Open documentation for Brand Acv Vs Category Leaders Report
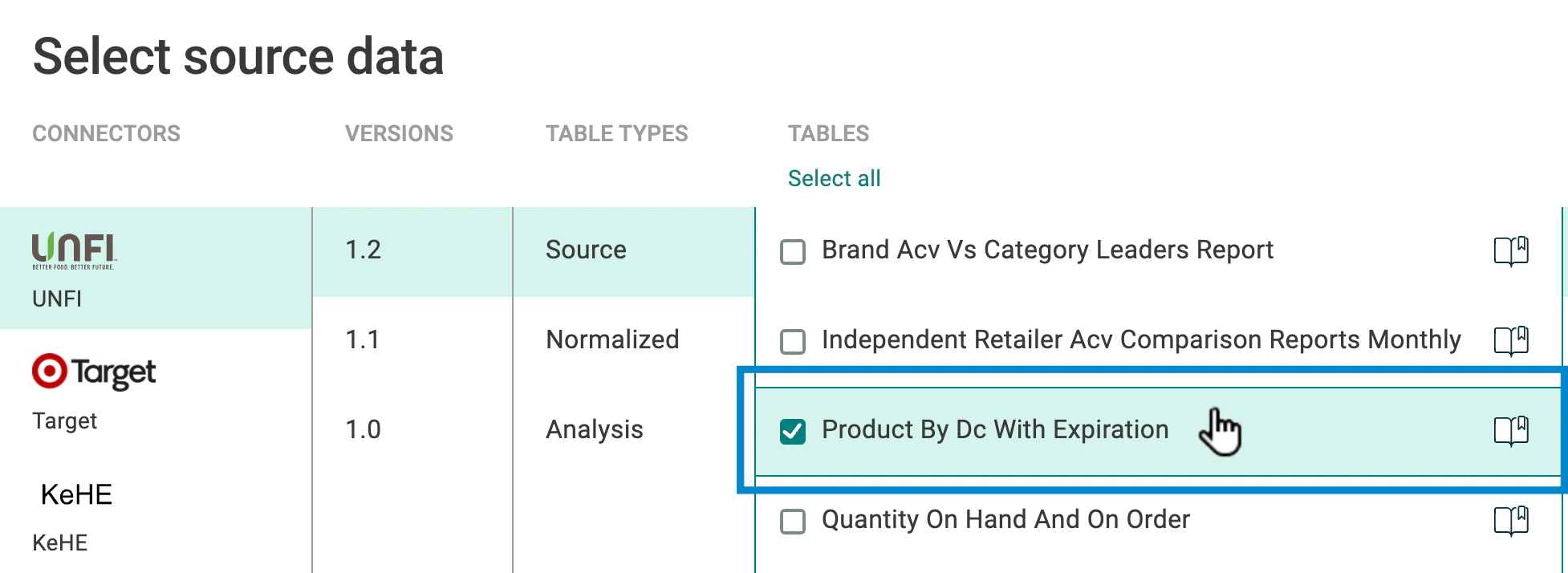The height and width of the screenshot is (573, 1568). (1512, 251)
